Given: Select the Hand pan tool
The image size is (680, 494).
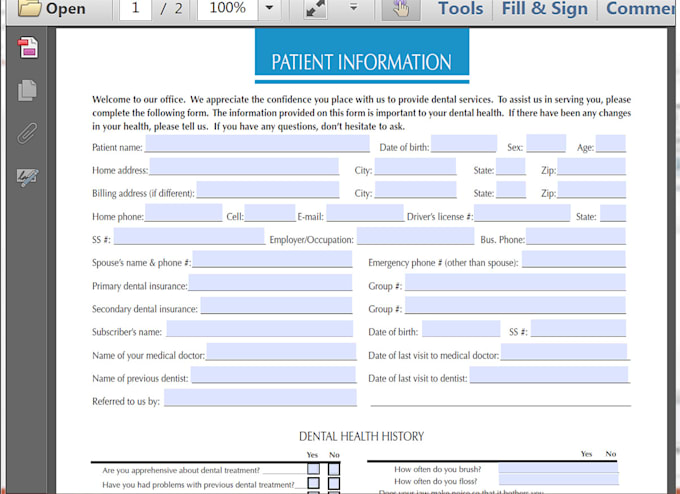Looking at the screenshot, I should (x=401, y=9).
